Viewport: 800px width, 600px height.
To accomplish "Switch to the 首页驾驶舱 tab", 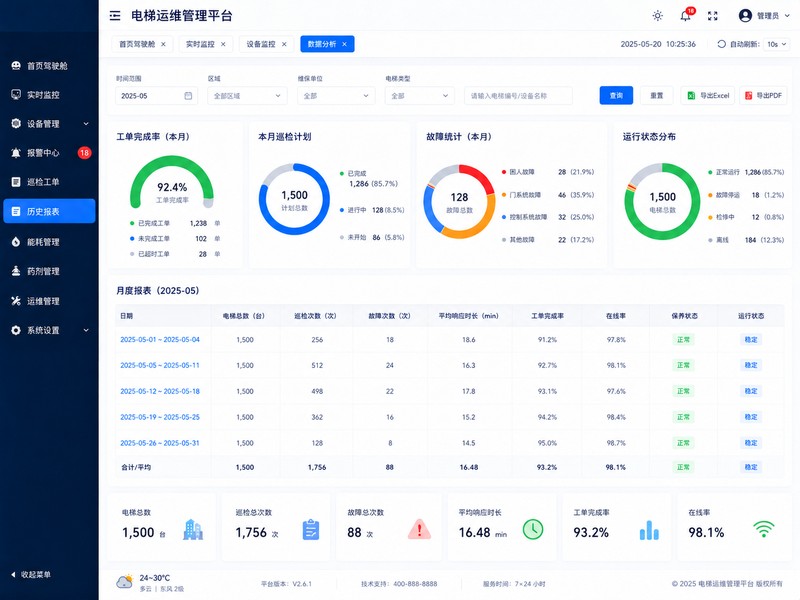I will click(x=137, y=44).
